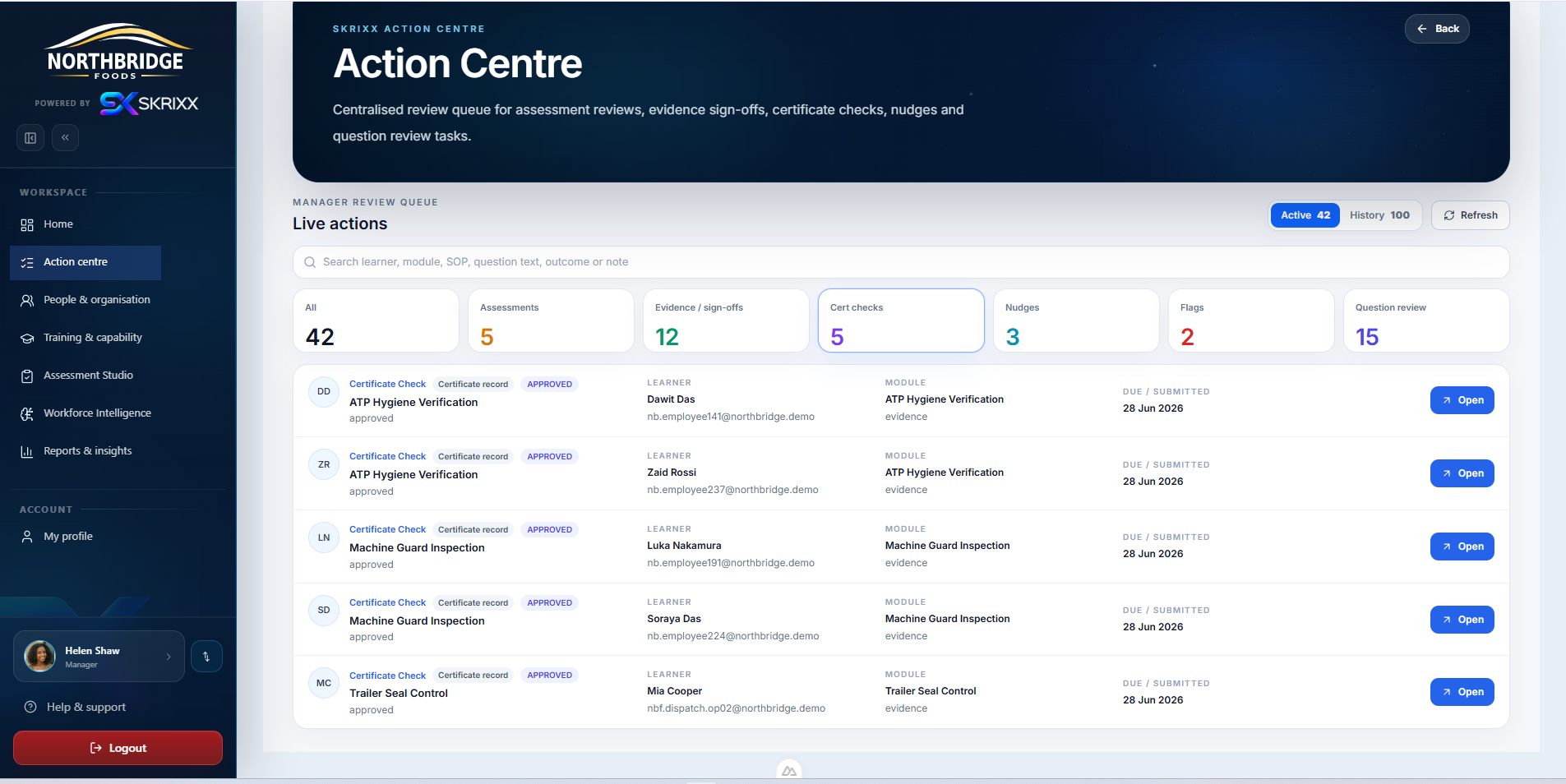Image resolution: width=1566 pixels, height=784 pixels.
Task: Click Home grid icon in sidebar
Action: click(27, 224)
